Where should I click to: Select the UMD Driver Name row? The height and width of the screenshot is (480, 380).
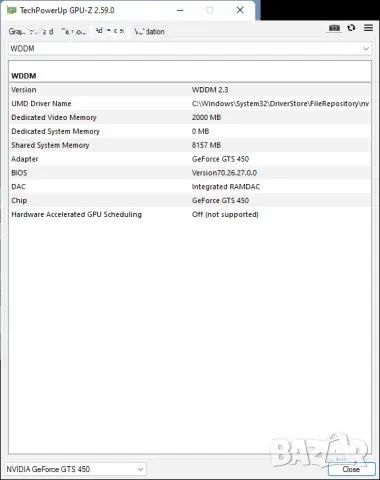(190, 104)
